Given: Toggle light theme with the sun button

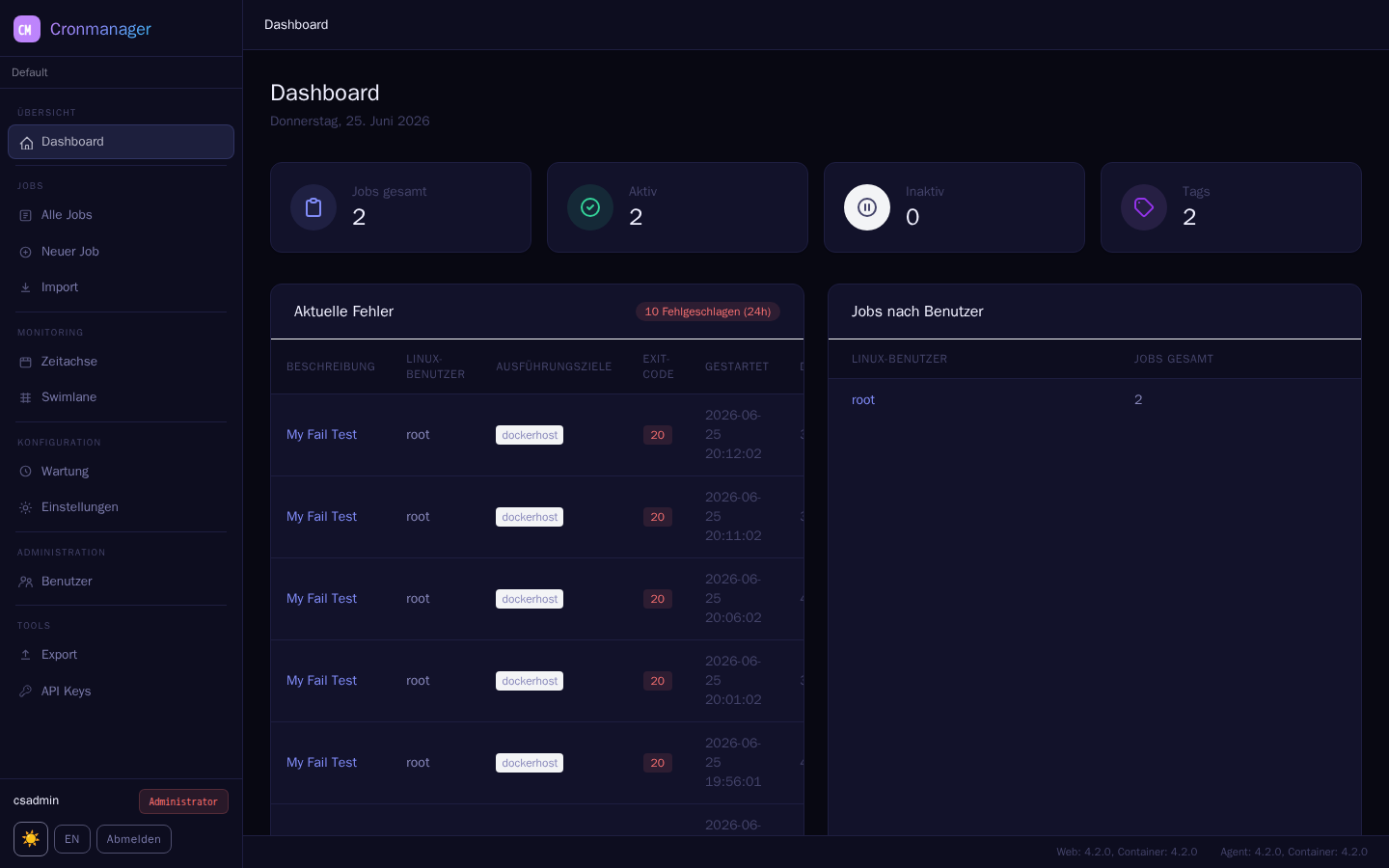Looking at the screenshot, I should pos(31,839).
